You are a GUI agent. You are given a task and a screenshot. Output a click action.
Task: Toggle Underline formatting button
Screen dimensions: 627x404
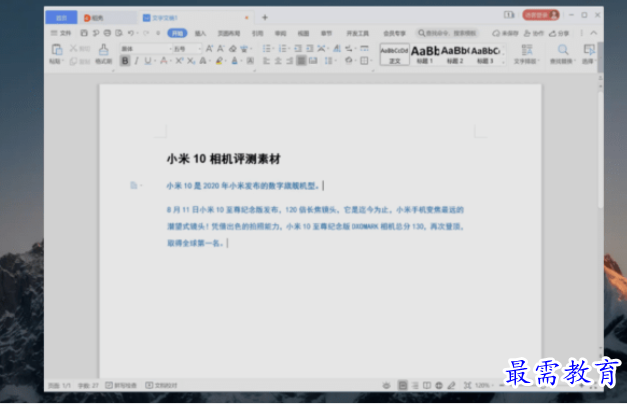[x=148, y=61]
